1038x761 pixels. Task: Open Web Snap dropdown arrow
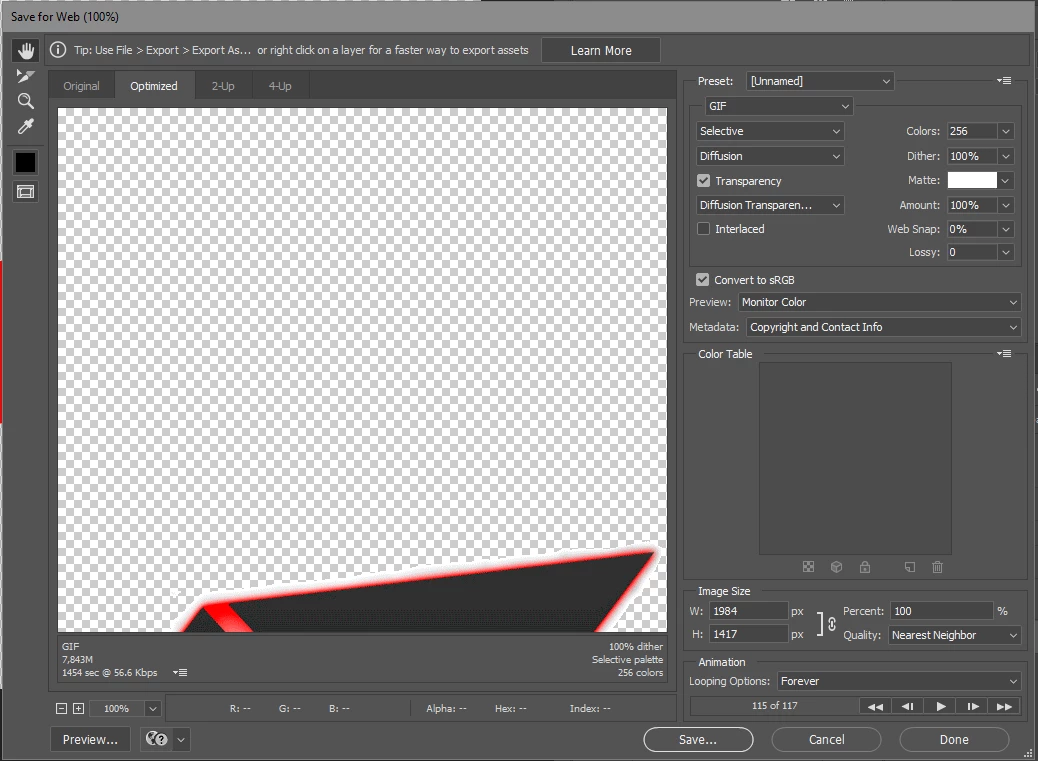tap(1006, 229)
